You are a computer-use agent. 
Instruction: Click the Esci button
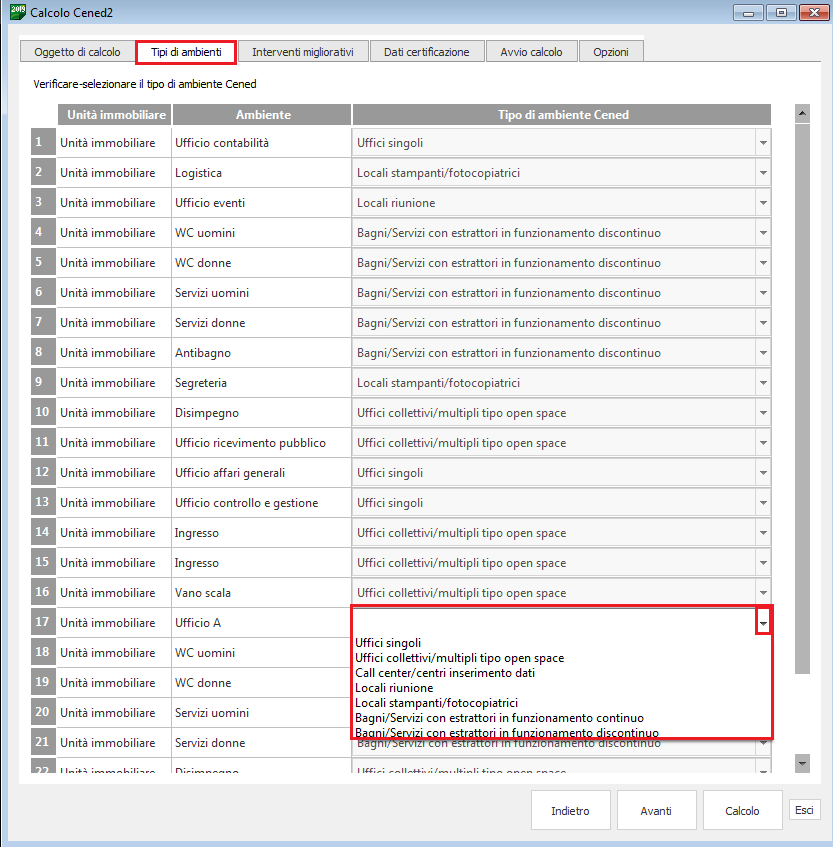point(804,810)
